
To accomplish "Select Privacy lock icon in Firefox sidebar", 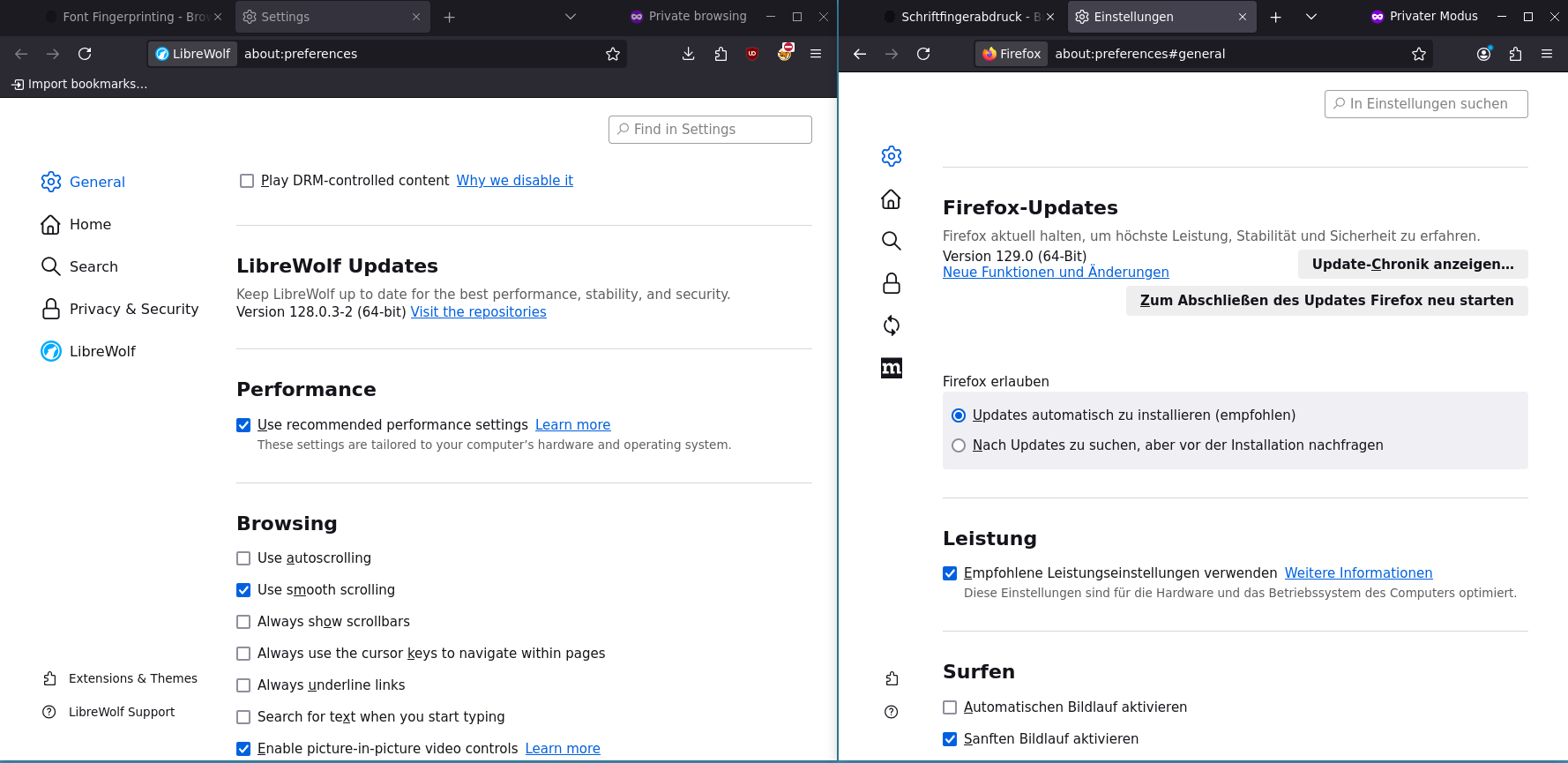I will 892,283.
